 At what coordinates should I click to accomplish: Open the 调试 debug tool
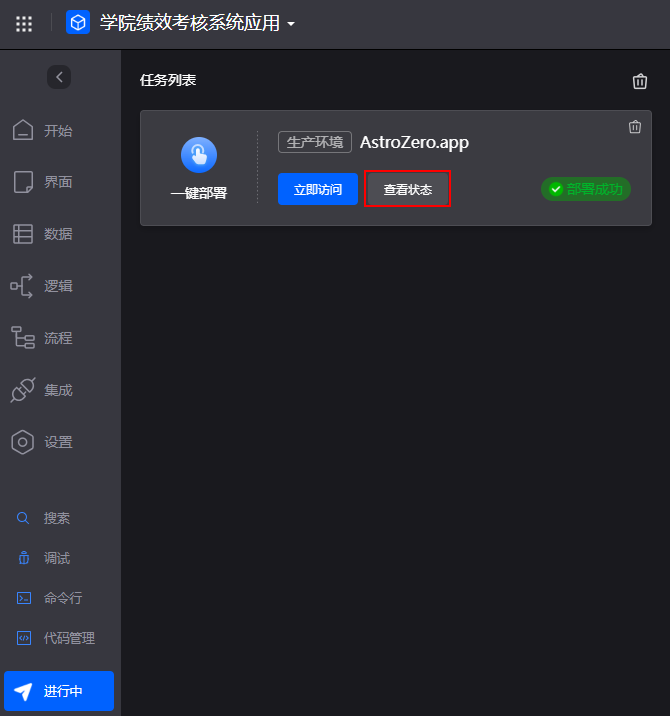point(43,558)
